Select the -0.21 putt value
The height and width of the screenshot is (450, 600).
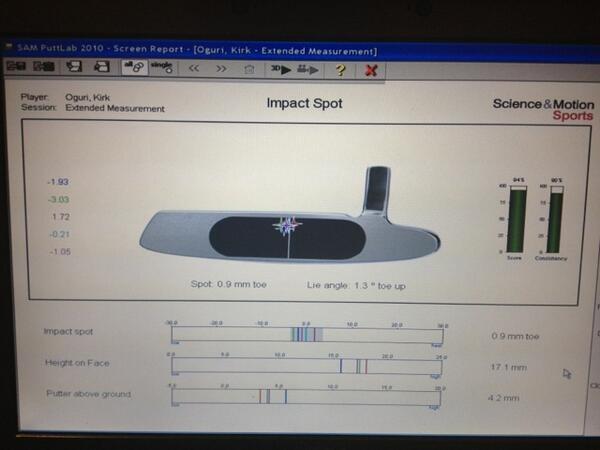[x=59, y=234]
